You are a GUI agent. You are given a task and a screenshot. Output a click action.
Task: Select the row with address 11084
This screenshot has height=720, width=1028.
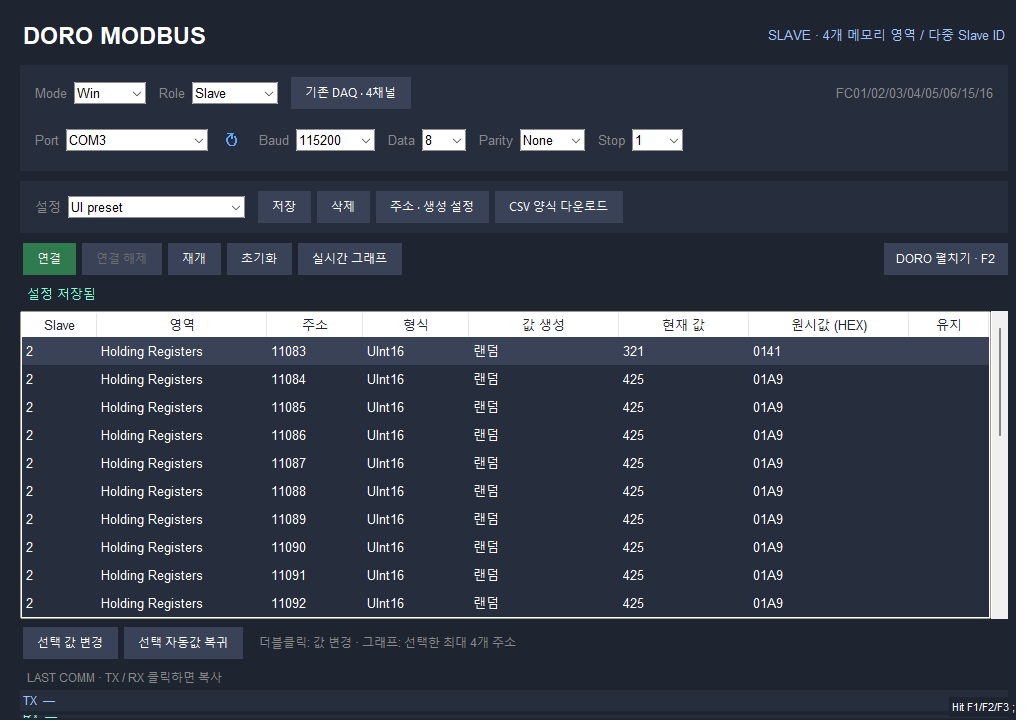[505, 380]
